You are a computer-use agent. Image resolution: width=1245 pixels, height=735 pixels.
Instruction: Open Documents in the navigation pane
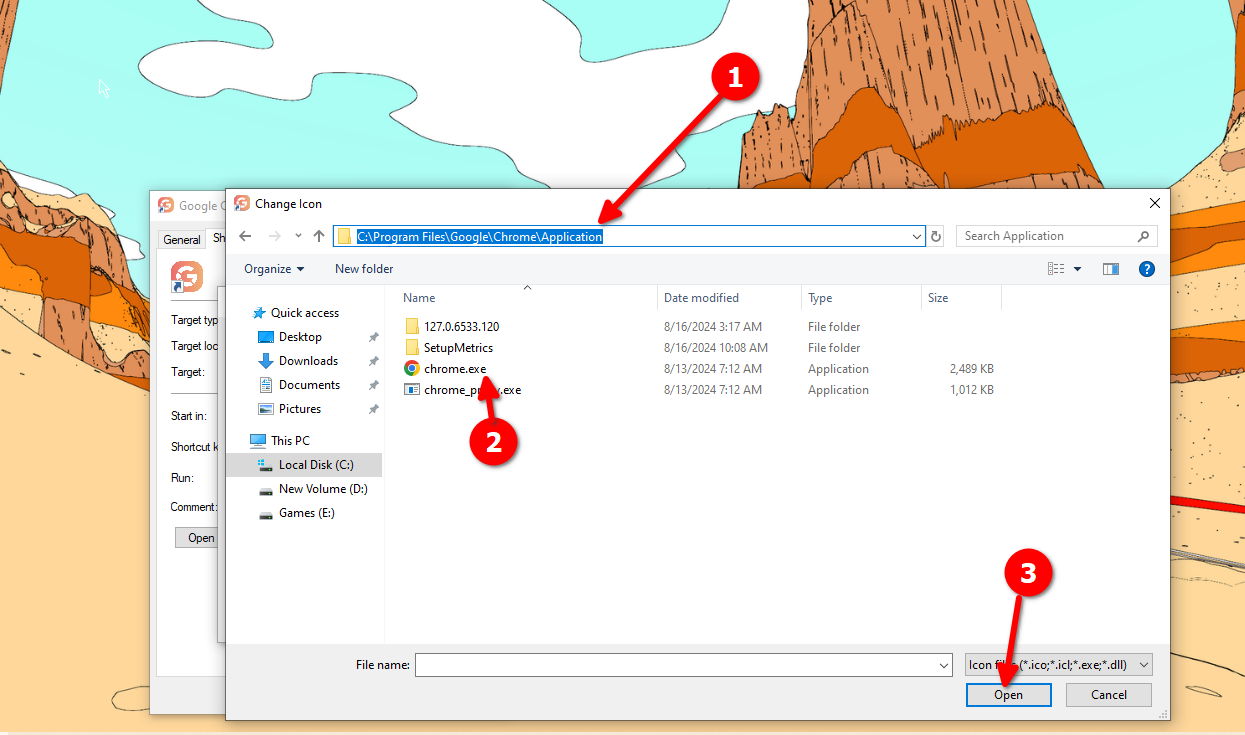pos(309,385)
